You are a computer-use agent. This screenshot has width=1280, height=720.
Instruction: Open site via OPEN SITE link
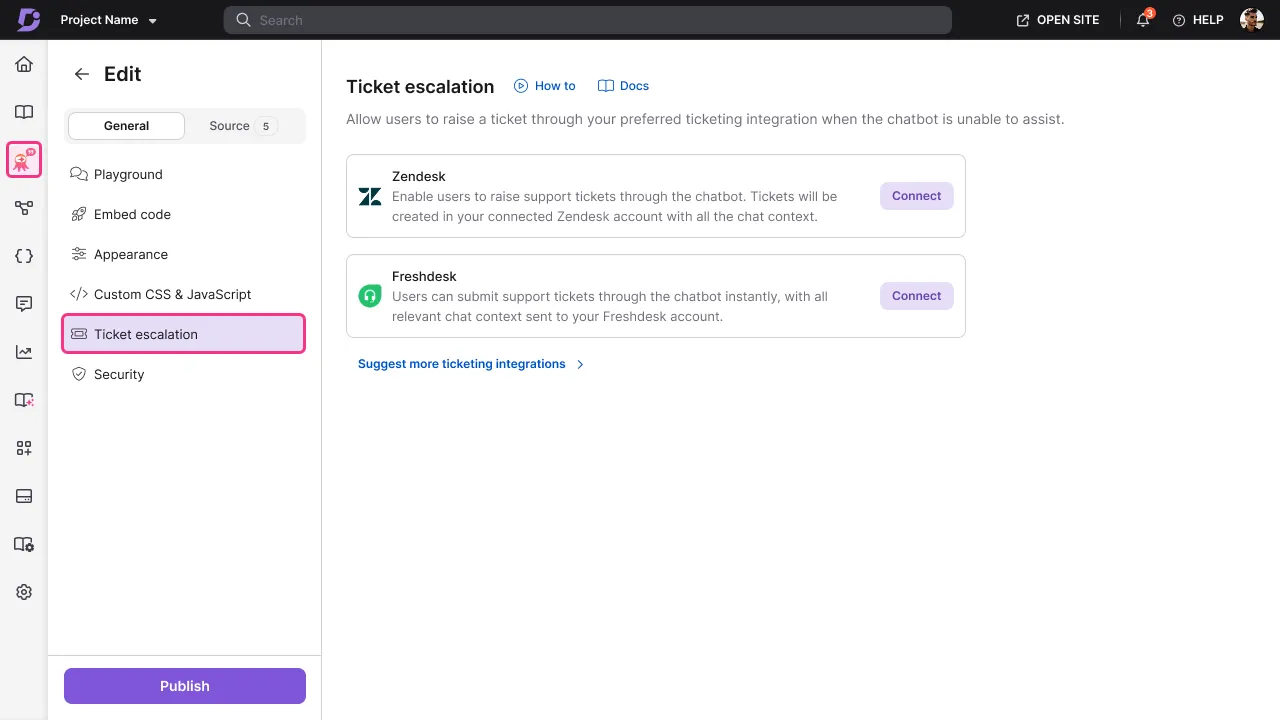click(x=1058, y=20)
